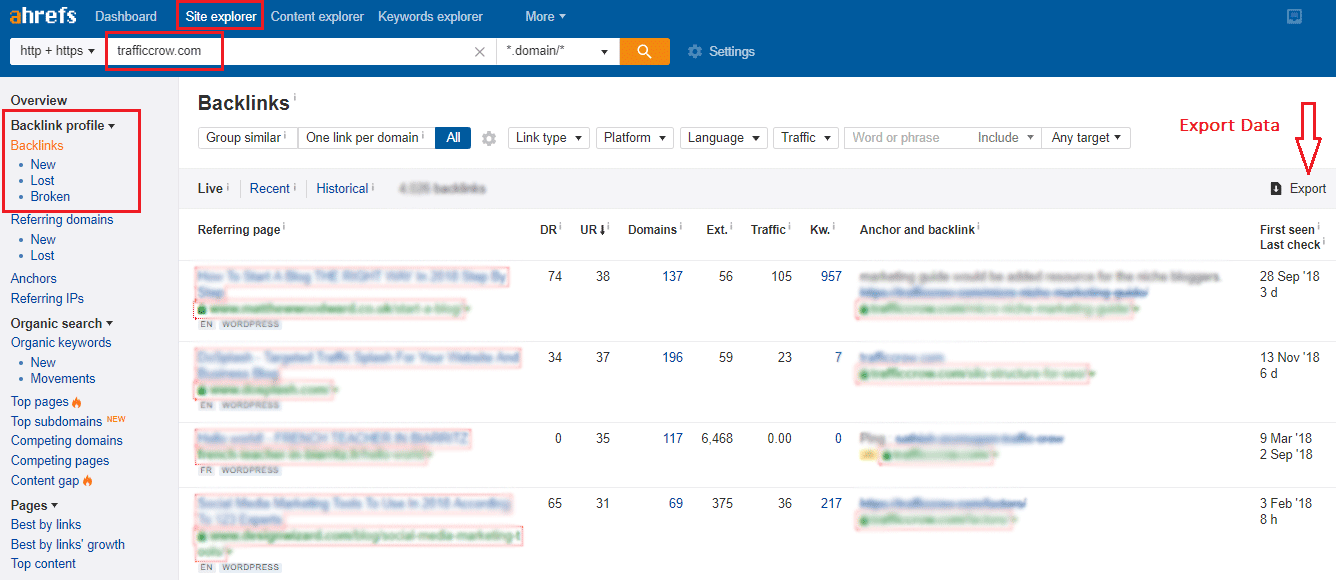The width and height of the screenshot is (1336, 580).
Task: Open Top content in the sidebar
Action: pyautogui.click(x=43, y=564)
